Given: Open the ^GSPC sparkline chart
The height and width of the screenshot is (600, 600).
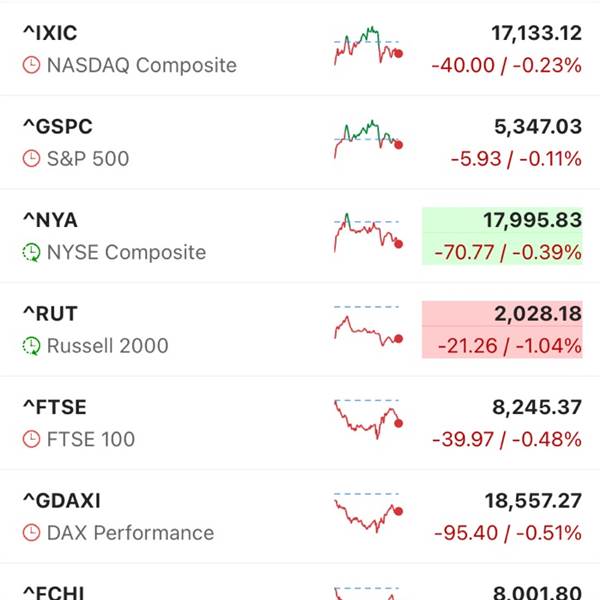Looking at the screenshot, I should 368,140.
